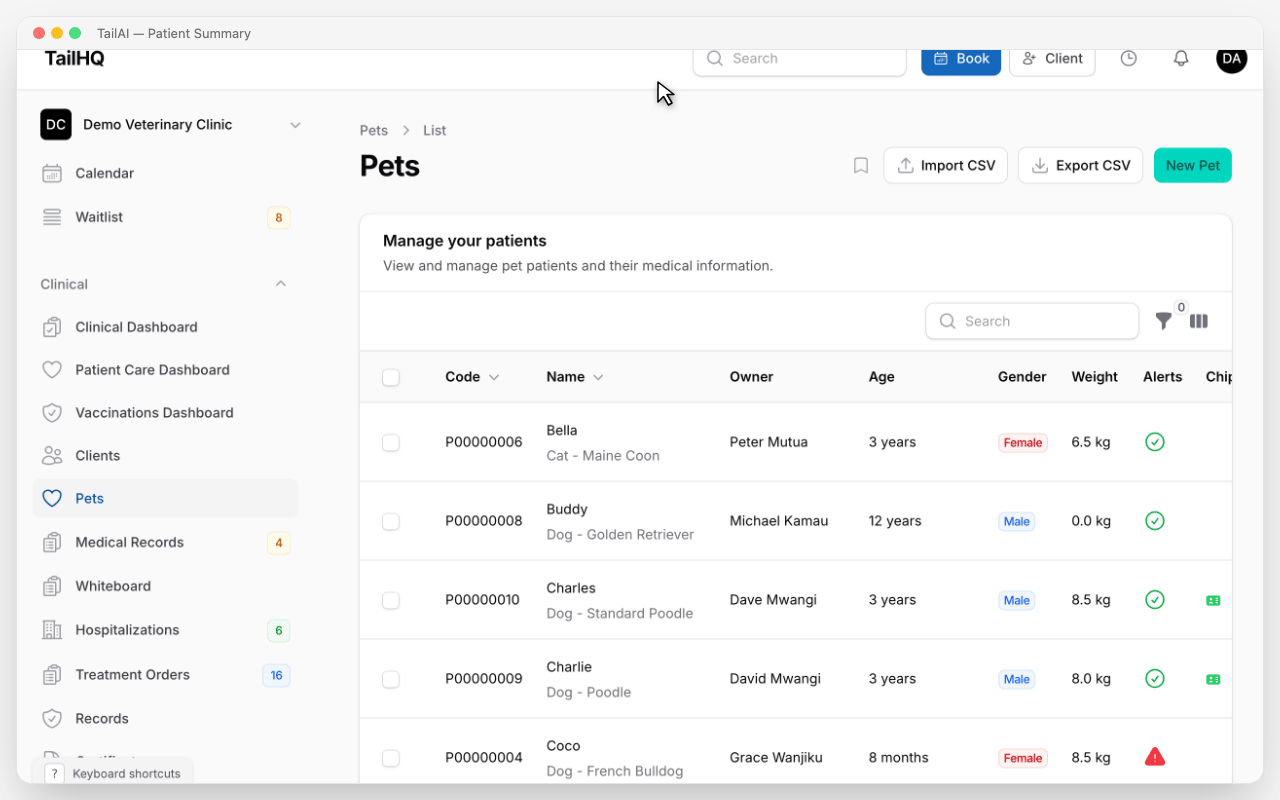Click the New Pet button
This screenshot has width=1280, height=800.
pos(1192,165)
